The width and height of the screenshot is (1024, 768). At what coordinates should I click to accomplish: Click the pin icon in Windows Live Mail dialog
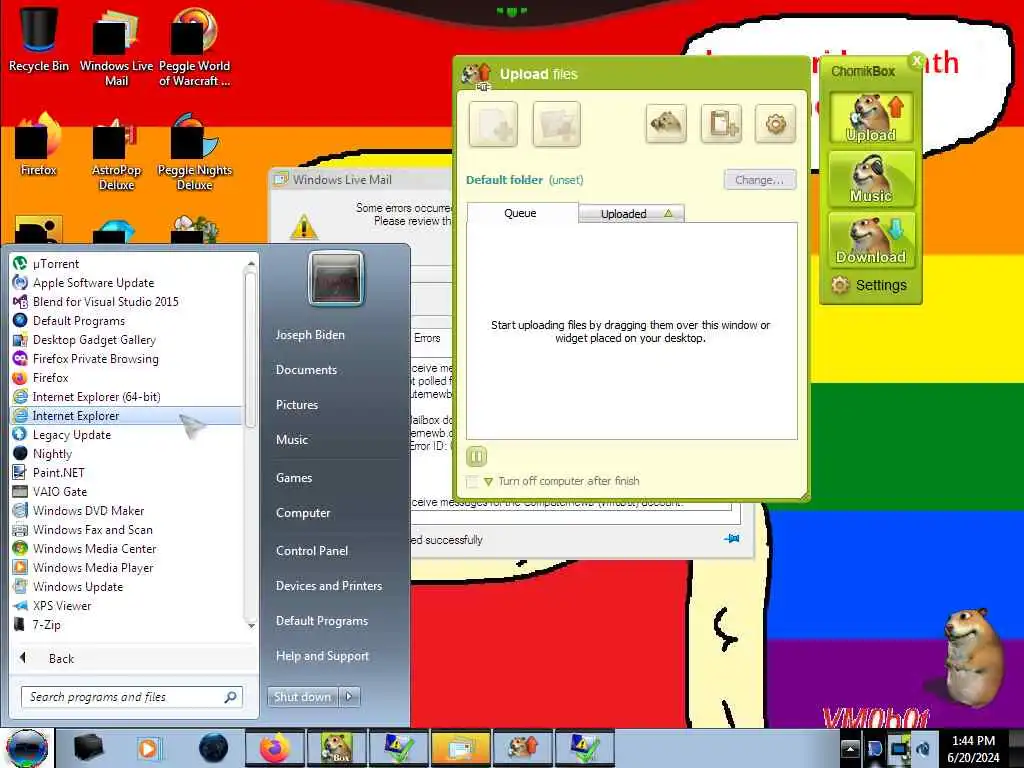(x=731, y=539)
